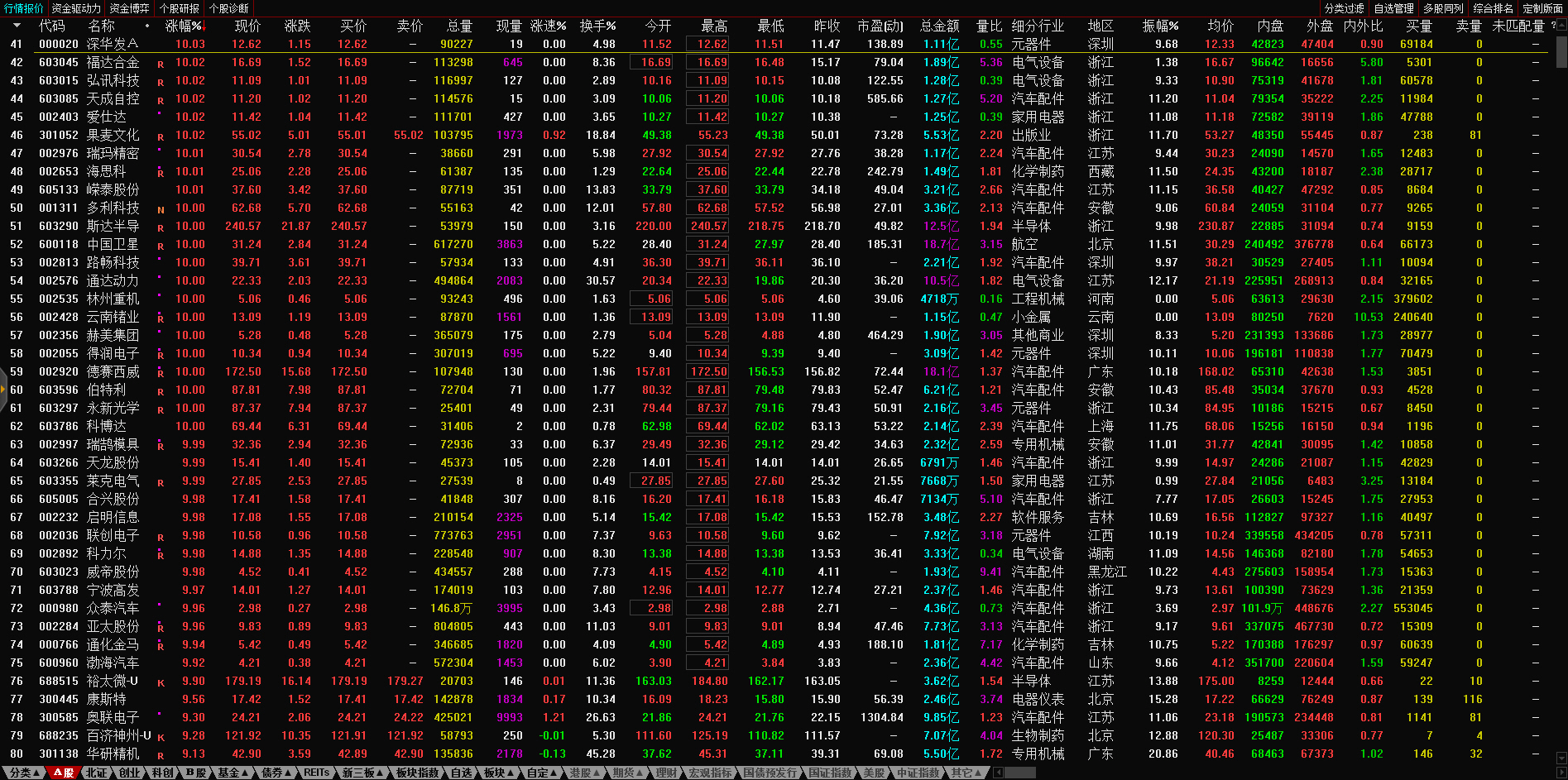Image resolution: width=1568 pixels, height=780 pixels.
Task: Click the help question mark at header end
Action: coord(1553,26)
